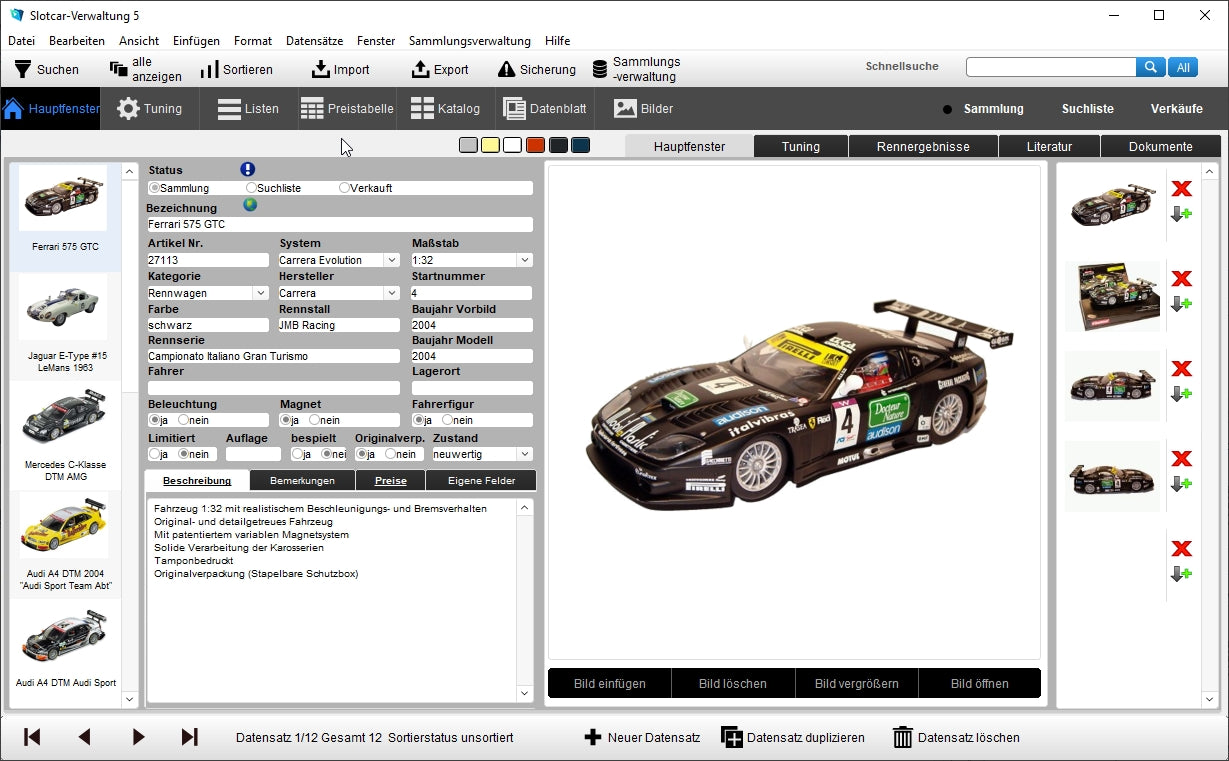Switch to the Rennergebnisse tab
Image resolution: width=1229 pixels, height=761 pixels.
tap(922, 145)
